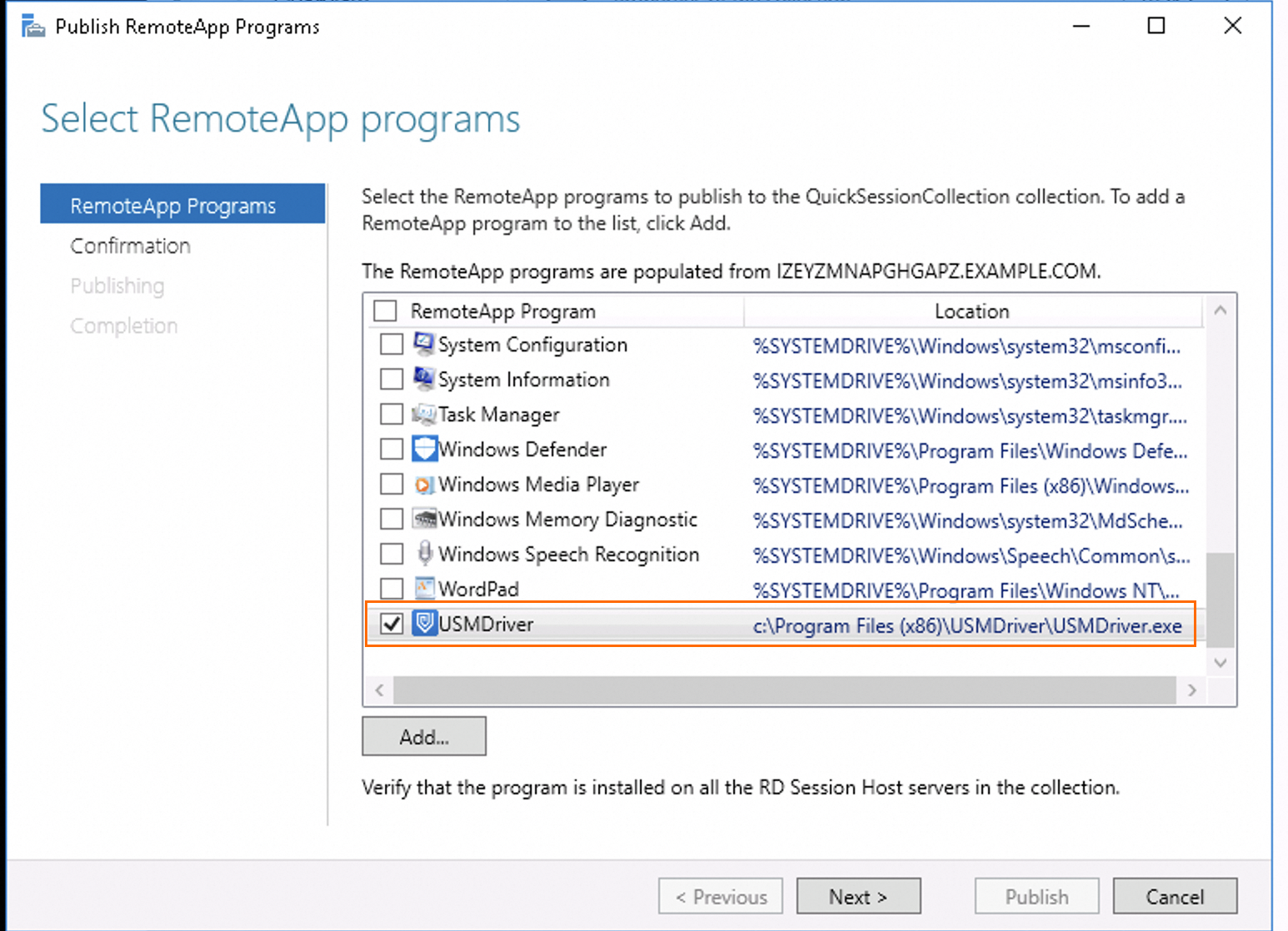Click the System Configuration program icon
This screenshot has height=931, width=1288.
pos(424,344)
